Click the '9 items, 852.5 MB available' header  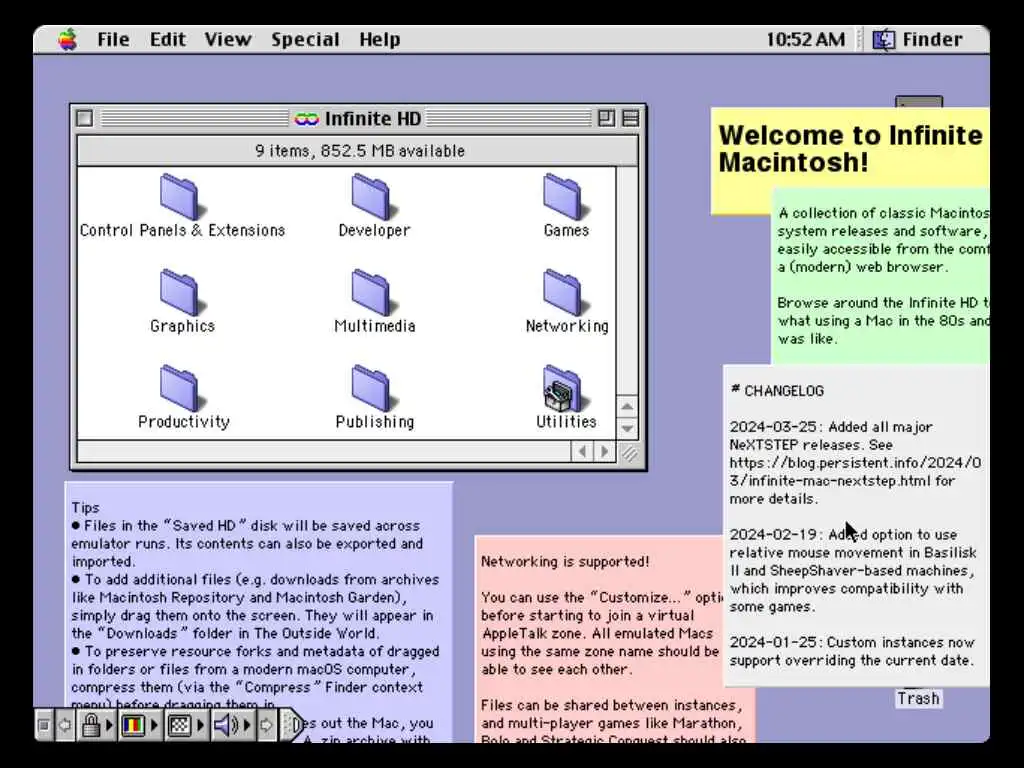click(360, 151)
